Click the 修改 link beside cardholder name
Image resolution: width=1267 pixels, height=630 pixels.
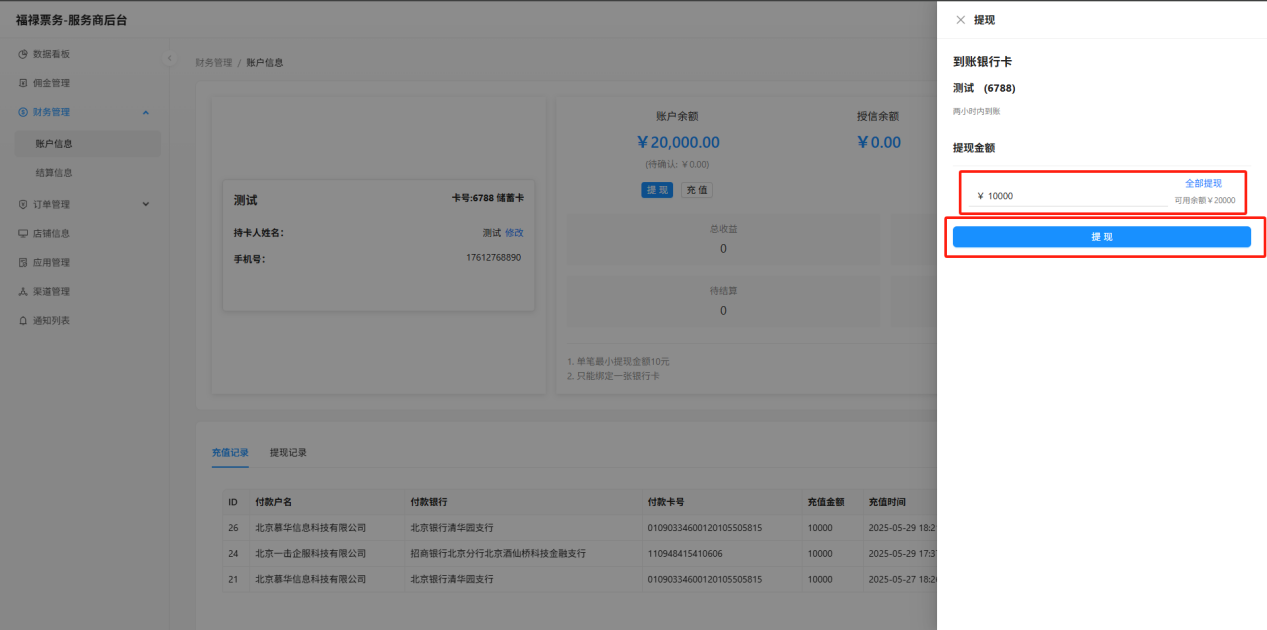514,233
